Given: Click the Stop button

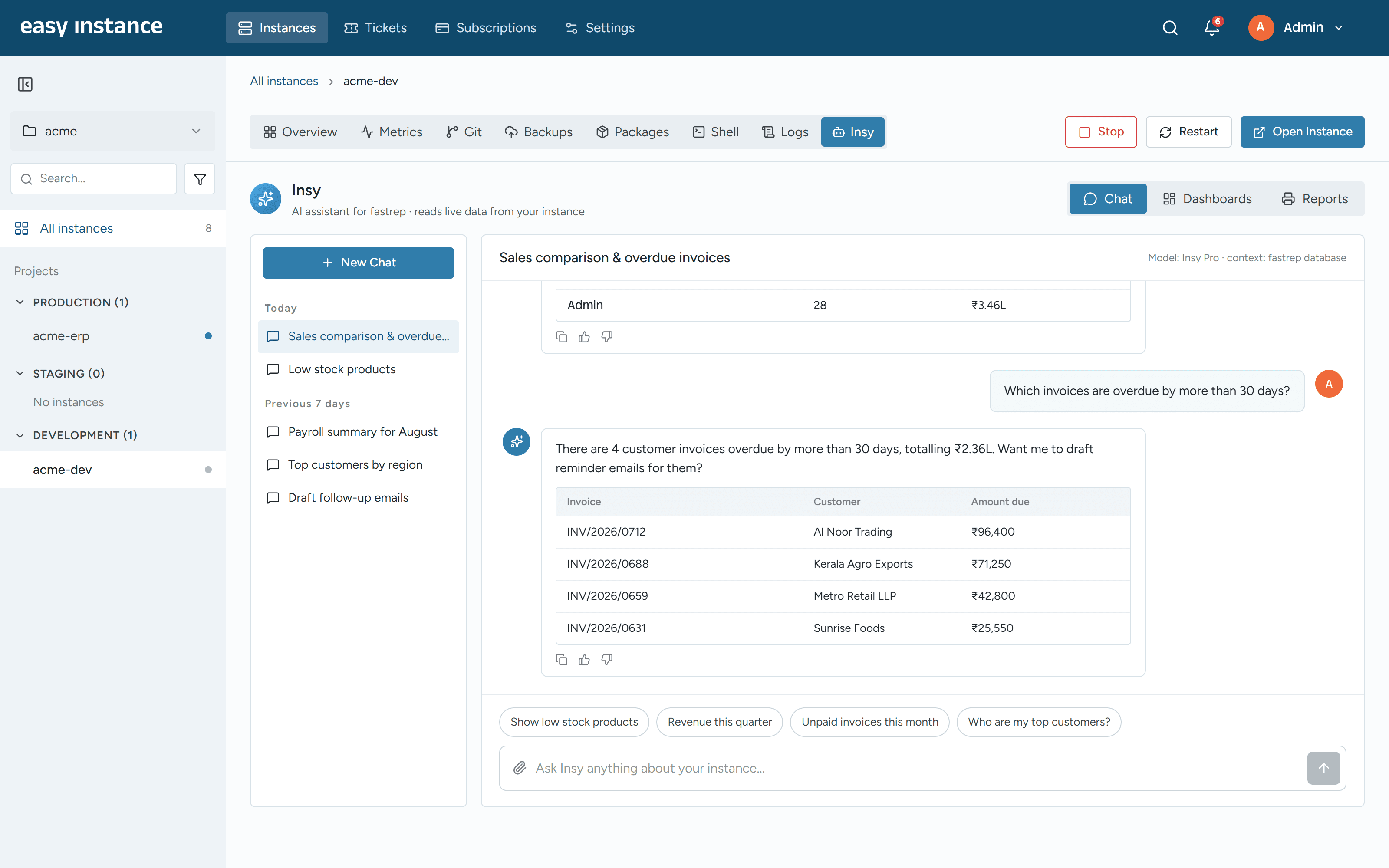Looking at the screenshot, I should [1101, 132].
